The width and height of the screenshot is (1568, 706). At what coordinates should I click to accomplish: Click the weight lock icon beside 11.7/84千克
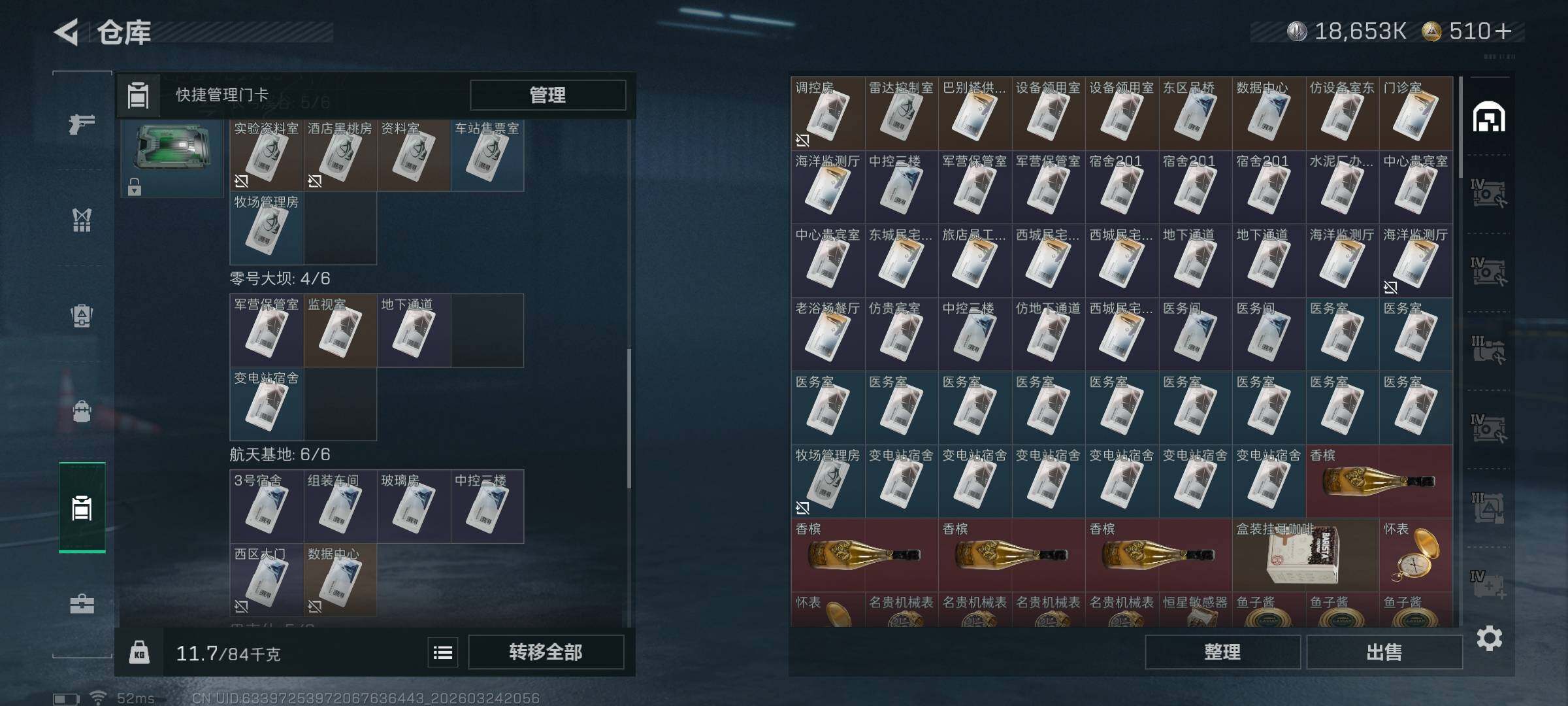tap(139, 652)
